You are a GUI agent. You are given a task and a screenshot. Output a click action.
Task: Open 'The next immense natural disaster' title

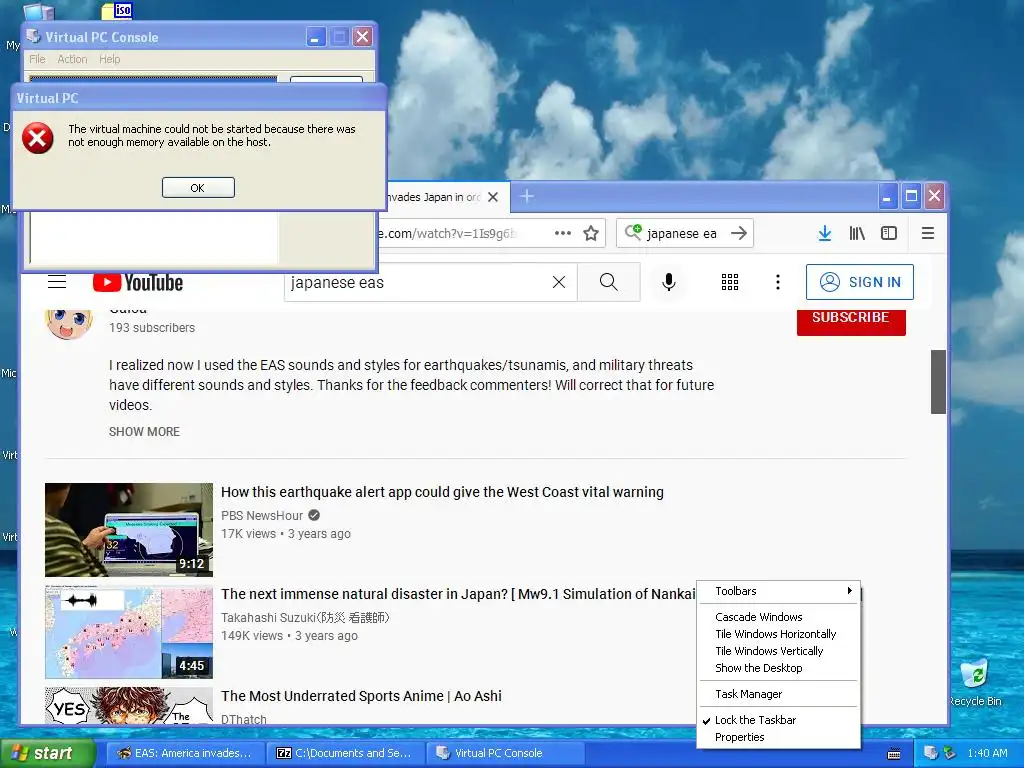(x=458, y=594)
